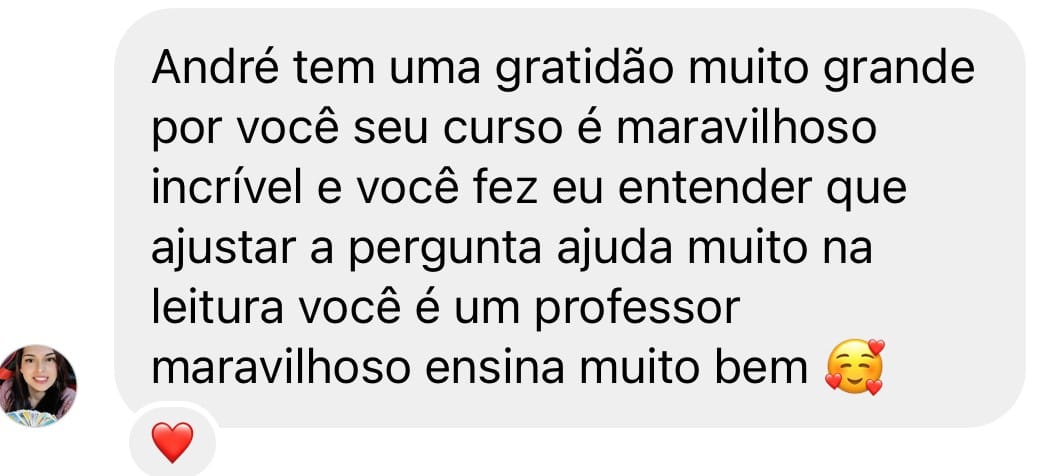
Task: Click "maravilhoso" on the second text line
Action: point(746,129)
